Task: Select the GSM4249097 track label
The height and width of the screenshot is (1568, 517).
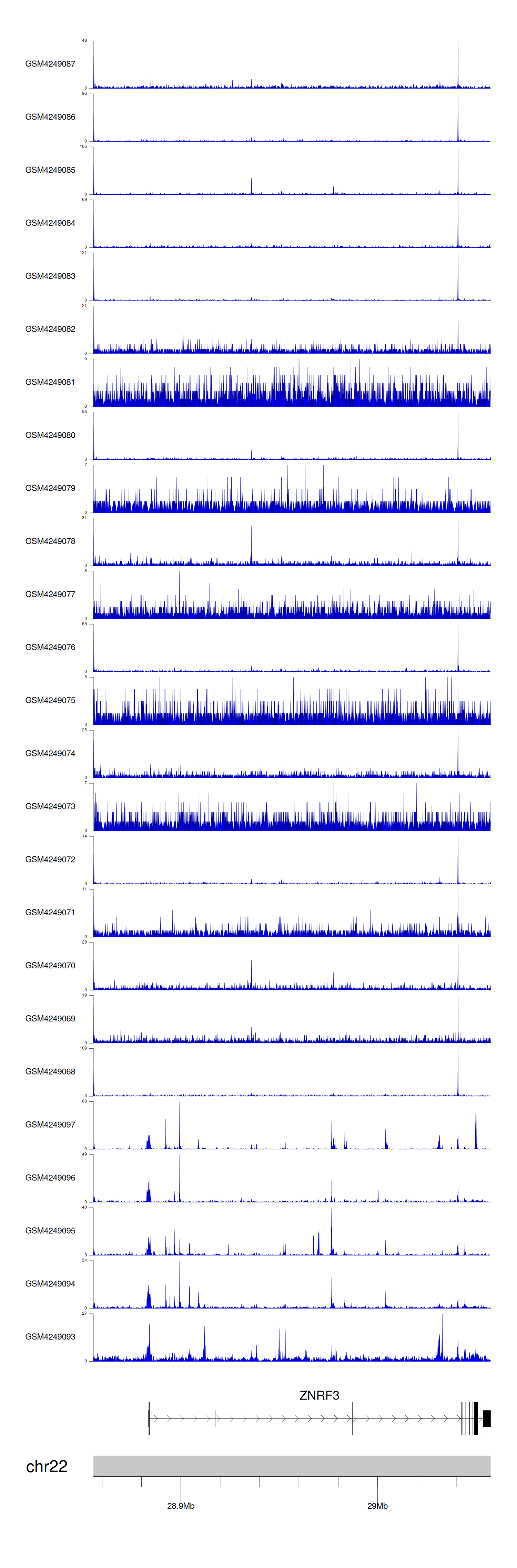Action: [50, 1124]
